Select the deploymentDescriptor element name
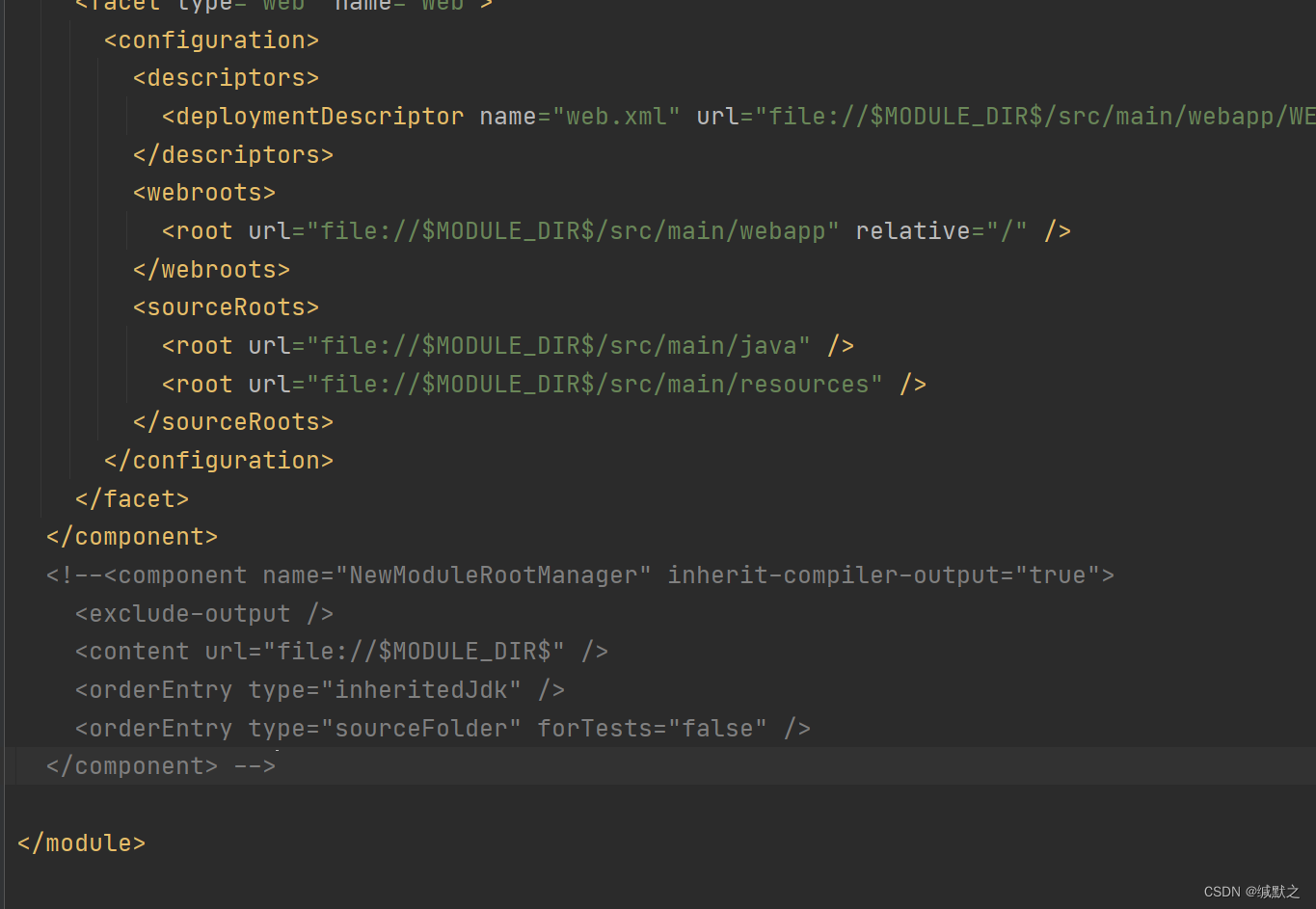The height and width of the screenshot is (909, 1316). pos(312,116)
